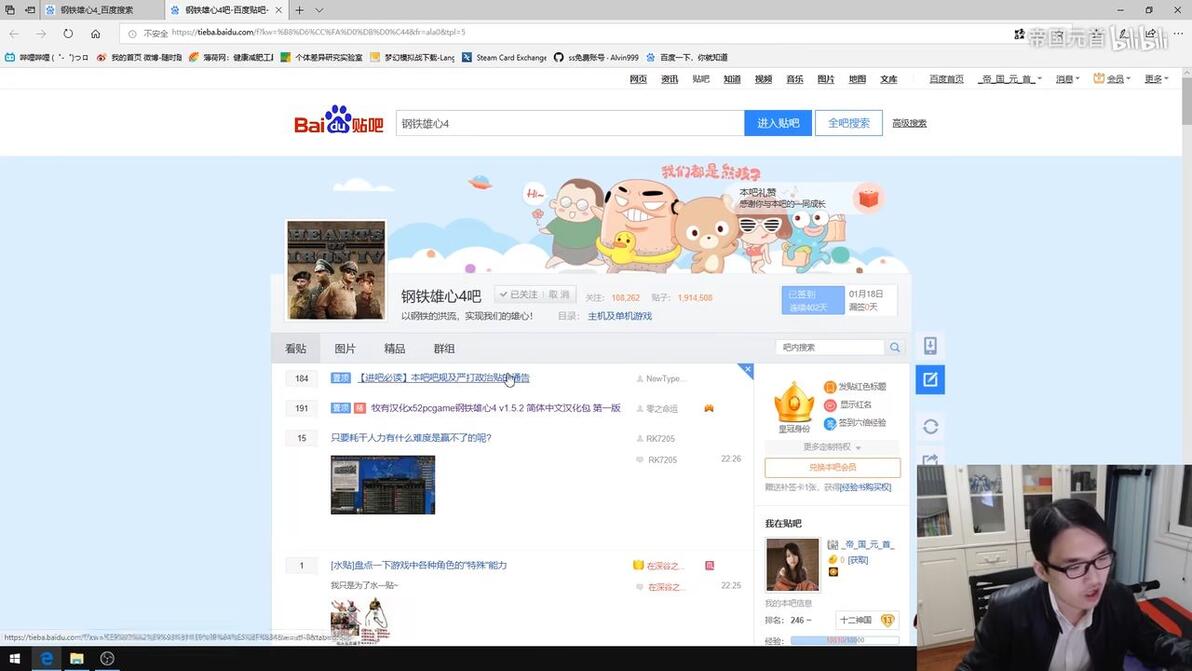The height and width of the screenshot is (671, 1192).
Task: Open the 我的首页 微博 bookmark
Action: point(139,57)
